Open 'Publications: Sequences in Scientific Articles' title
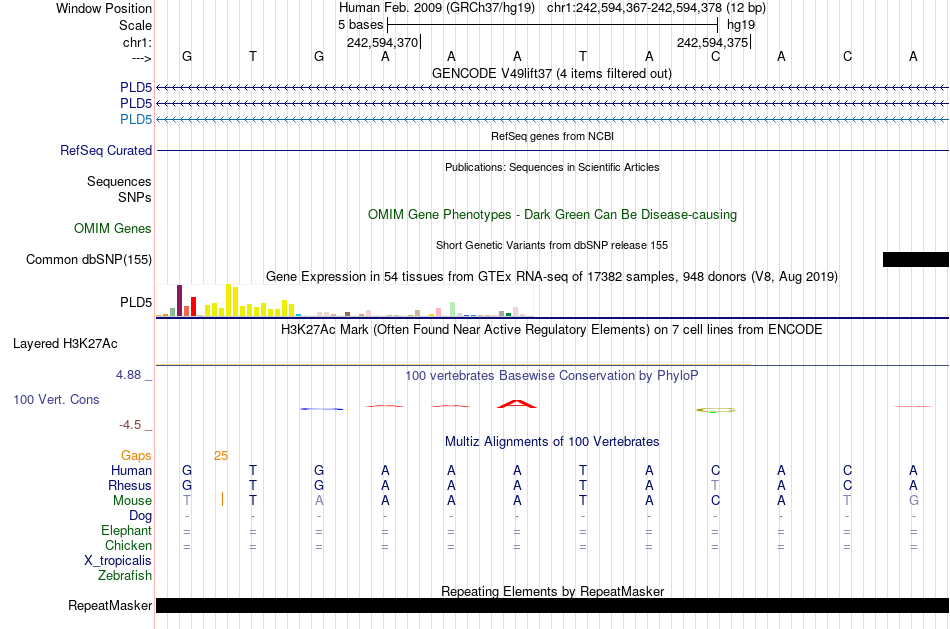This screenshot has width=950, height=629. (x=552, y=167)
